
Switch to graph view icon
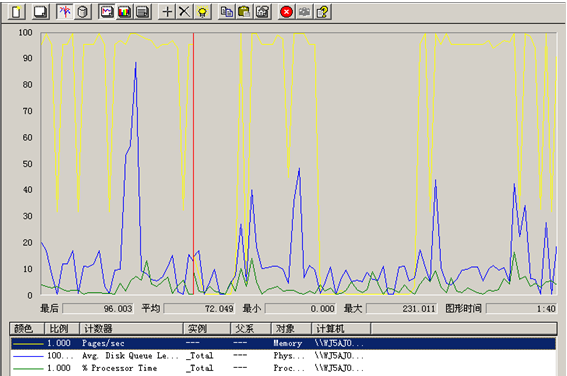pyautogui.click(x=107, y=12)
